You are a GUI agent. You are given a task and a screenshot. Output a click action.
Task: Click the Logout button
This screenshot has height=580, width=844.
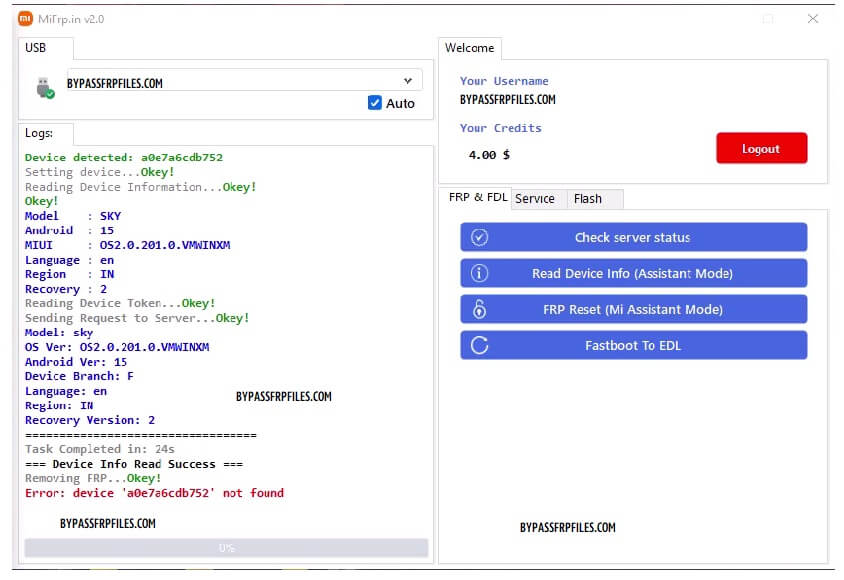point(761,148)
